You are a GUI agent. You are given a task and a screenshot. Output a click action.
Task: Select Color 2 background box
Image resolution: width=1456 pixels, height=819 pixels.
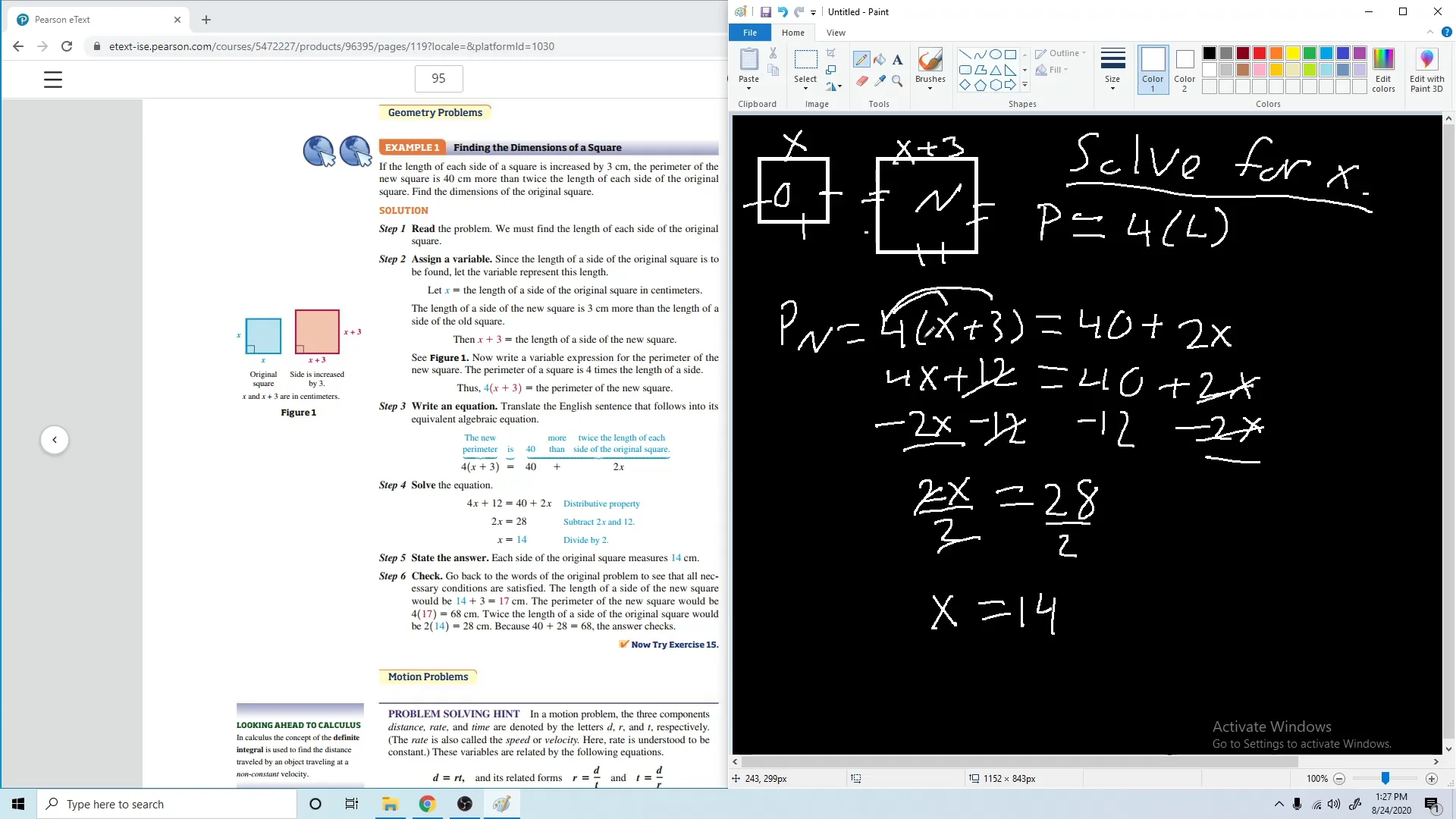click(x=1185, y=70)
